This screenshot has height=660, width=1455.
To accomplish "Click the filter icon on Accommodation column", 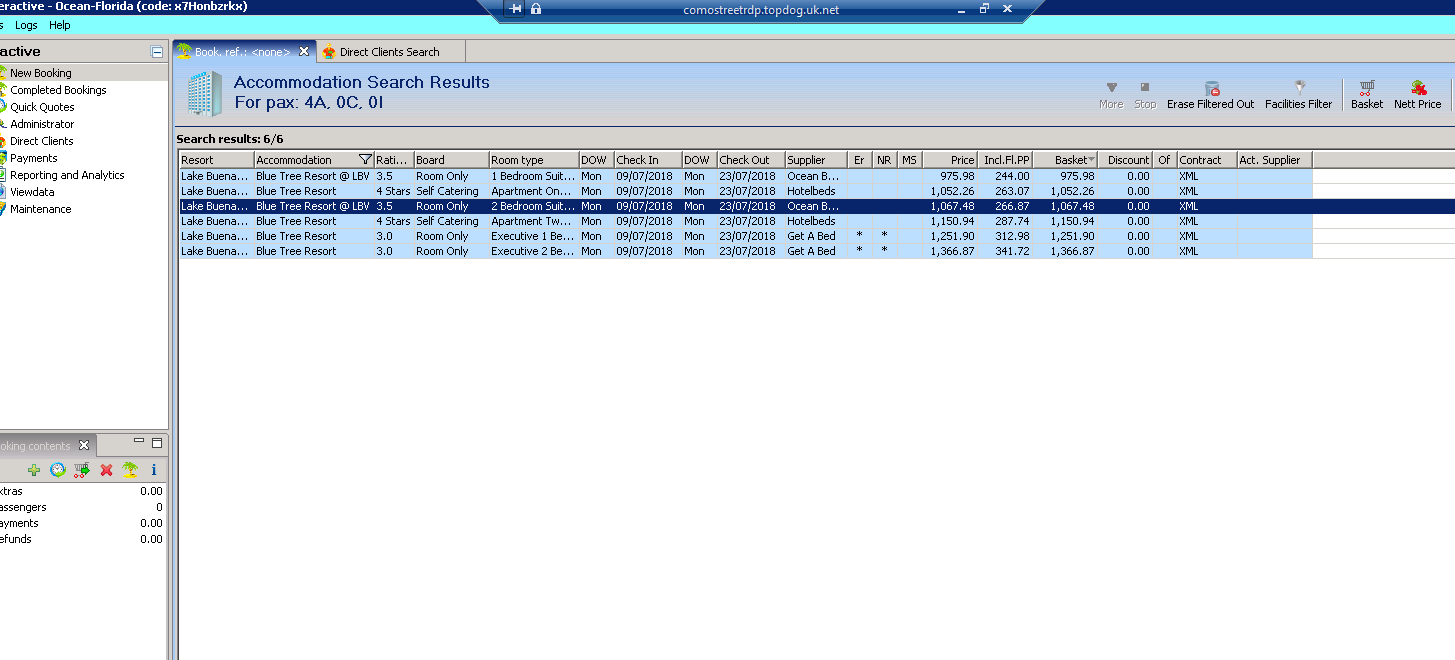I will [365, 160].
